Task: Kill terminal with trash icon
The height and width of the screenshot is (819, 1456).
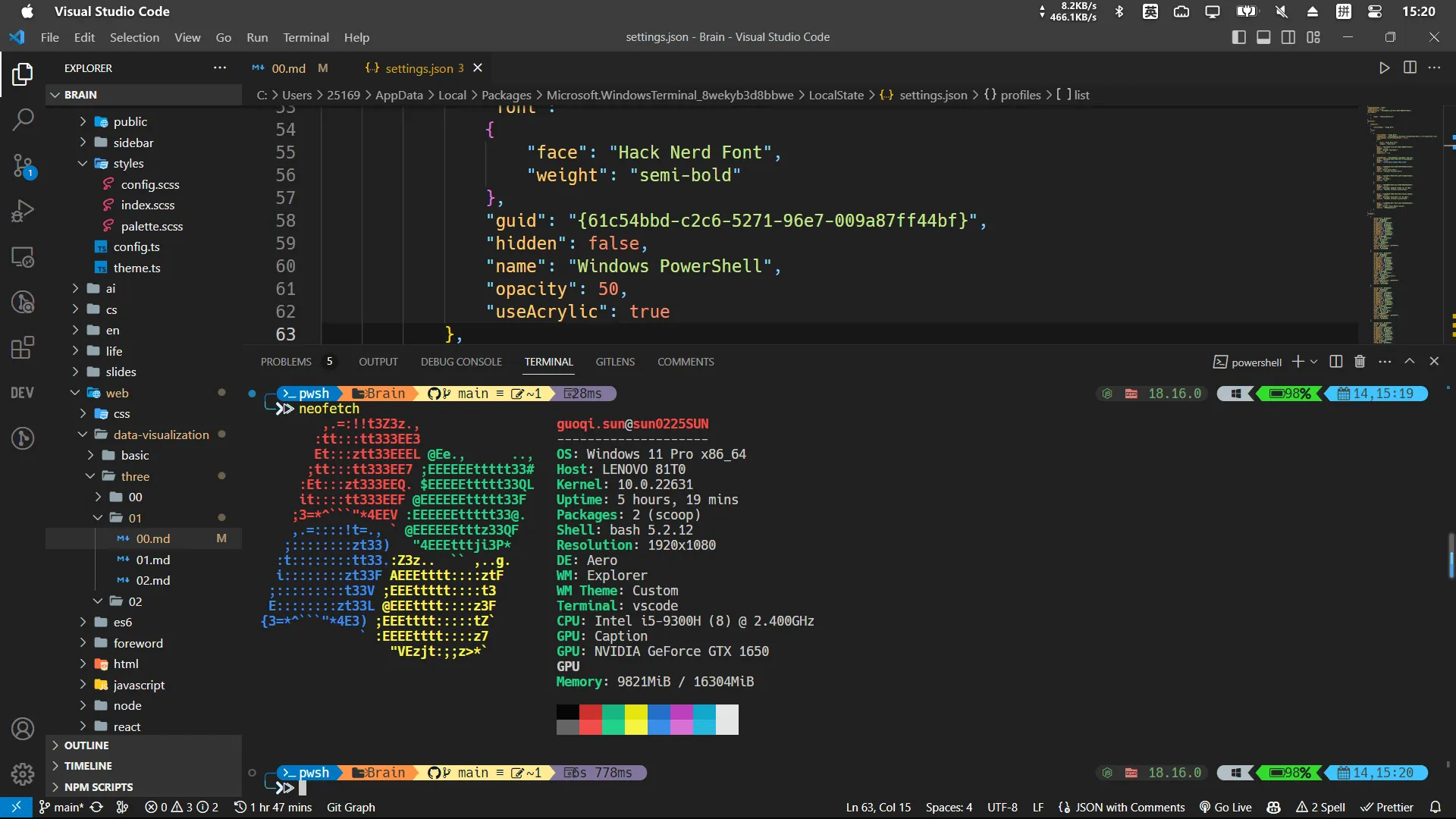Action: tap(1360, 362)
